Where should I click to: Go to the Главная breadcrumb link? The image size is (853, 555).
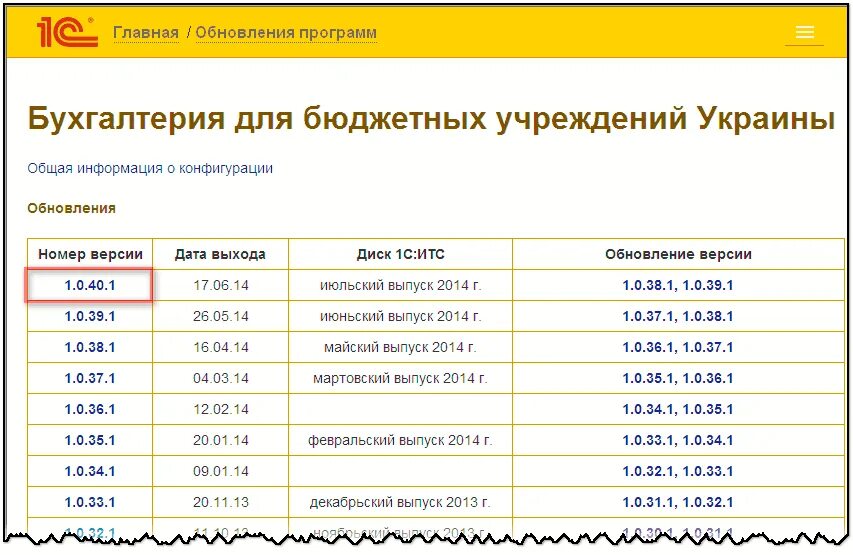(x=146, y=33)
